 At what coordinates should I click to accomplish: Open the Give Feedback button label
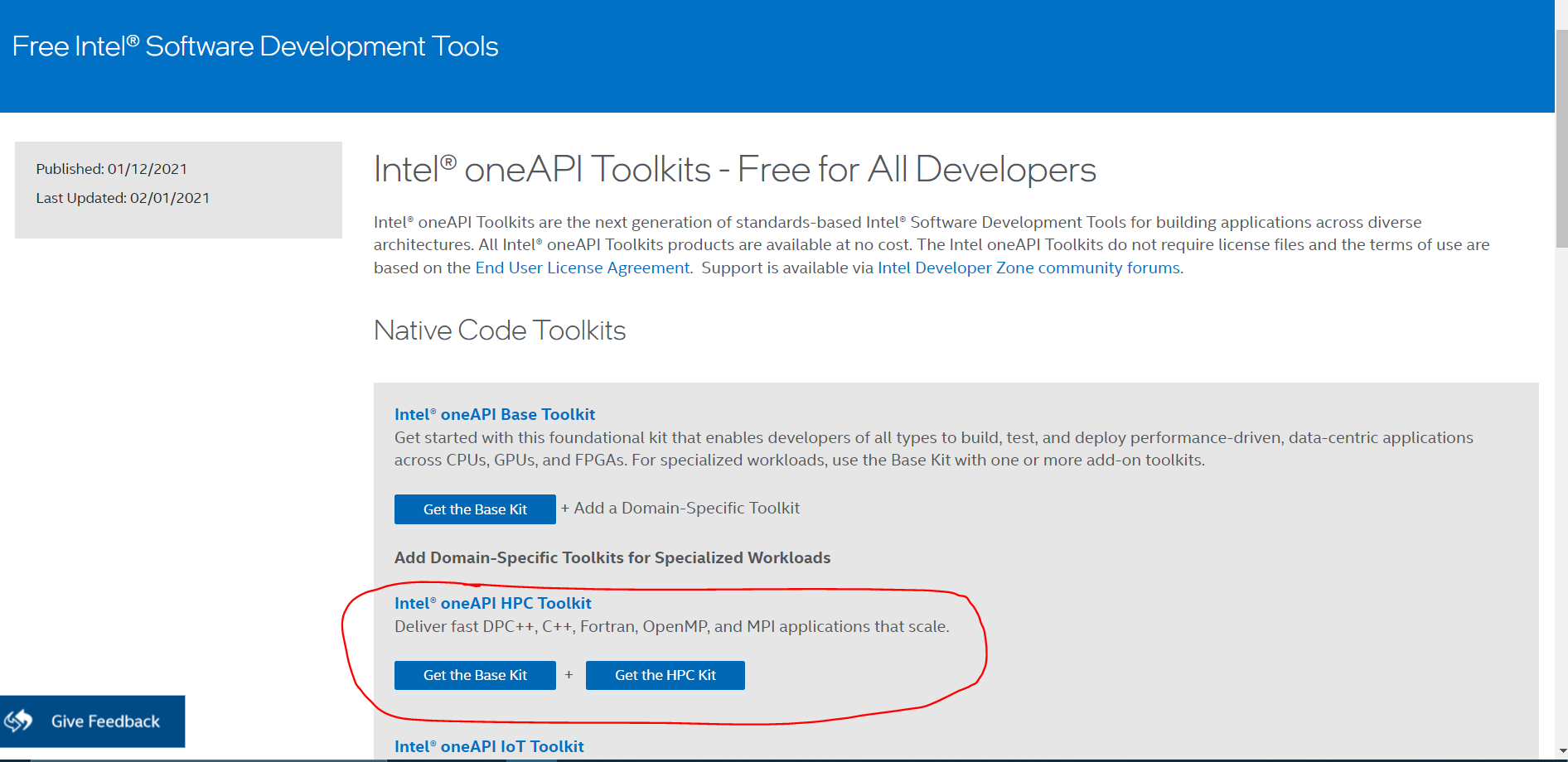(105, 721)
